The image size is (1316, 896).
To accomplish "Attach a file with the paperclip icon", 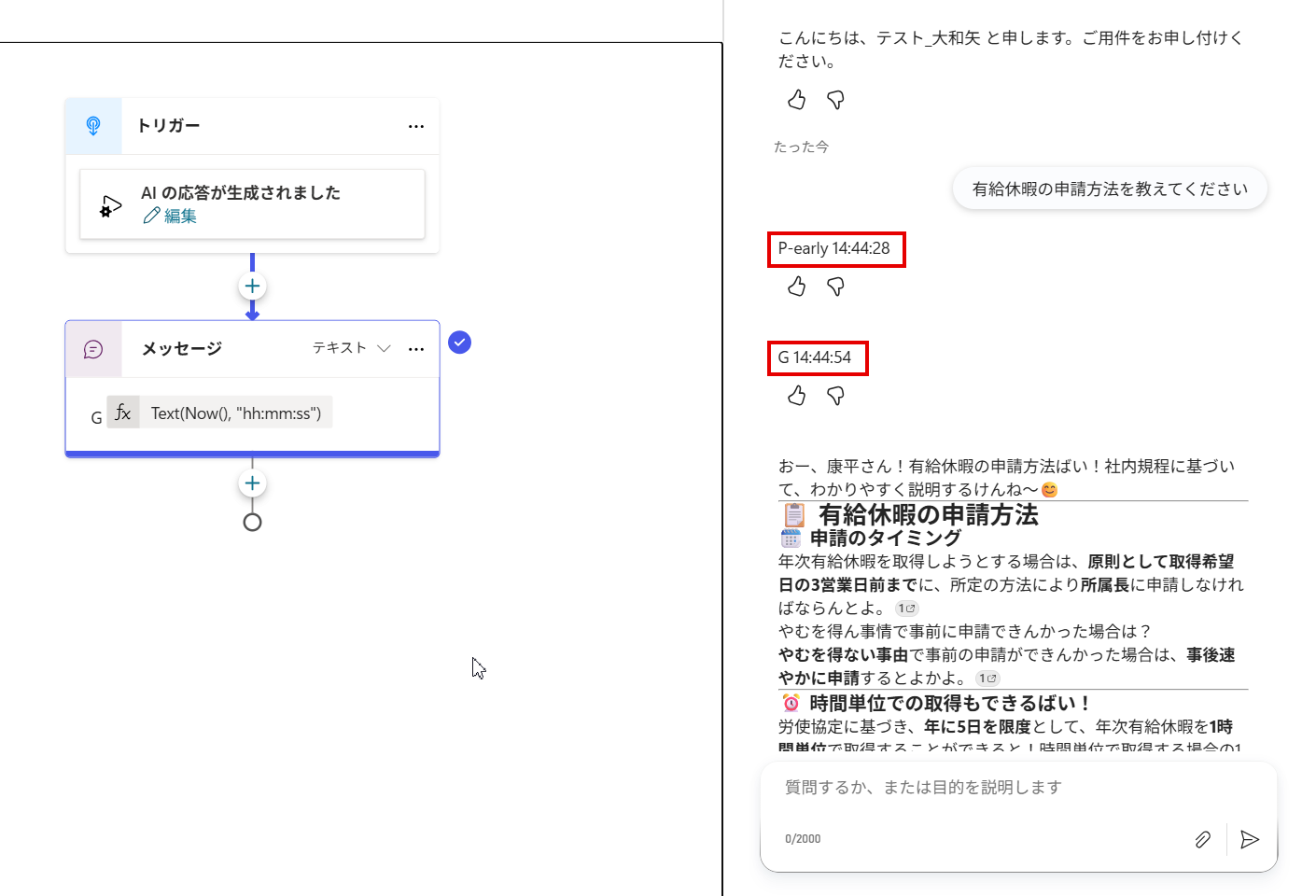I will 1203,839.
